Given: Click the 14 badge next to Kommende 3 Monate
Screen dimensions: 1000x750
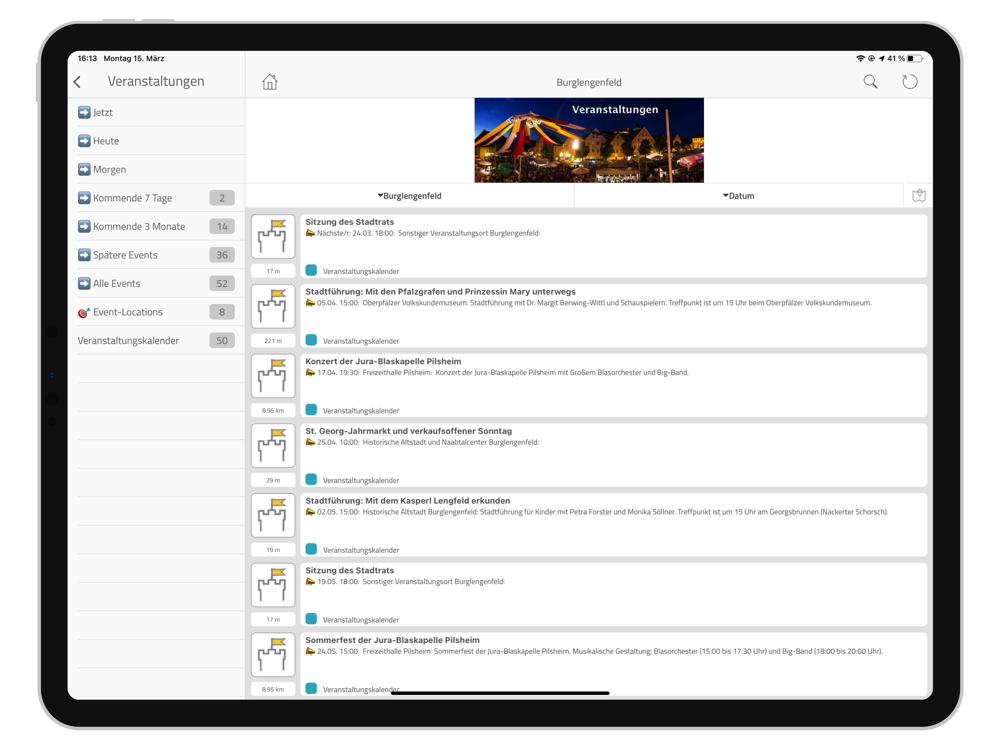Looking at the screenshot, I should coord(222,226).
